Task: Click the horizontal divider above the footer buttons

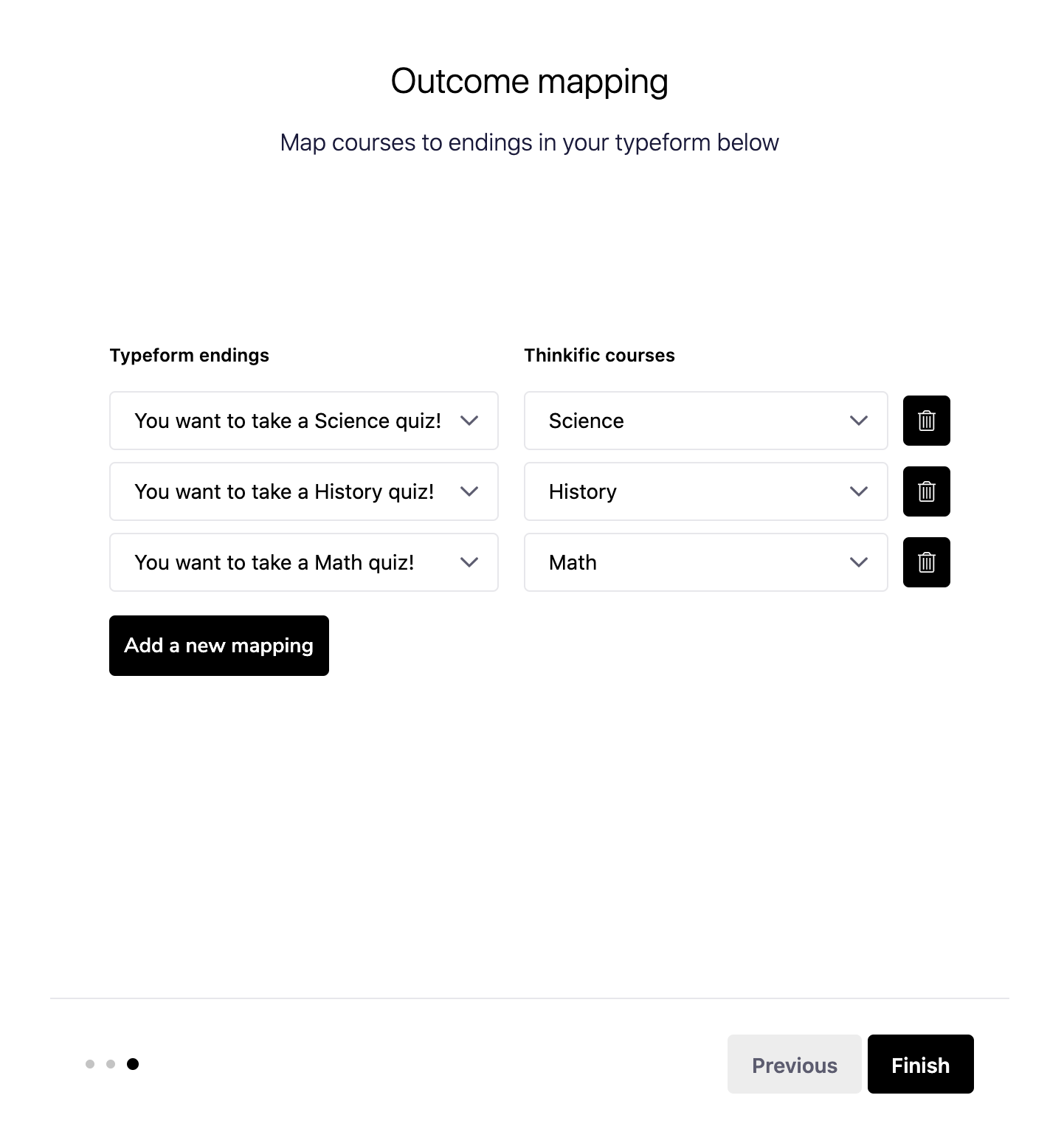Action: [x=530, y=998]
